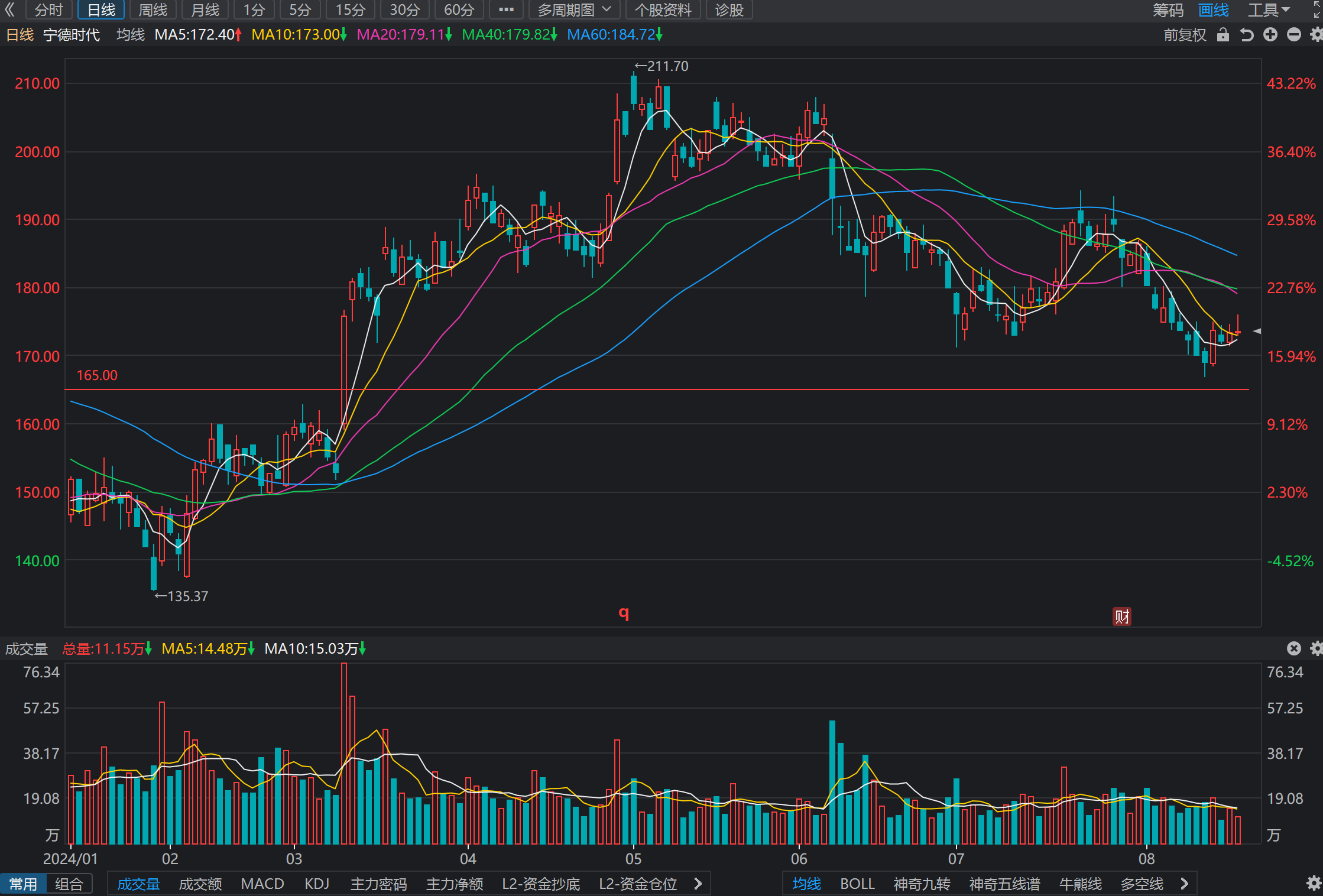Click the 165.00 red horizontal price line label
This screenshot has width=1323, height=896.
coord(97,375)
